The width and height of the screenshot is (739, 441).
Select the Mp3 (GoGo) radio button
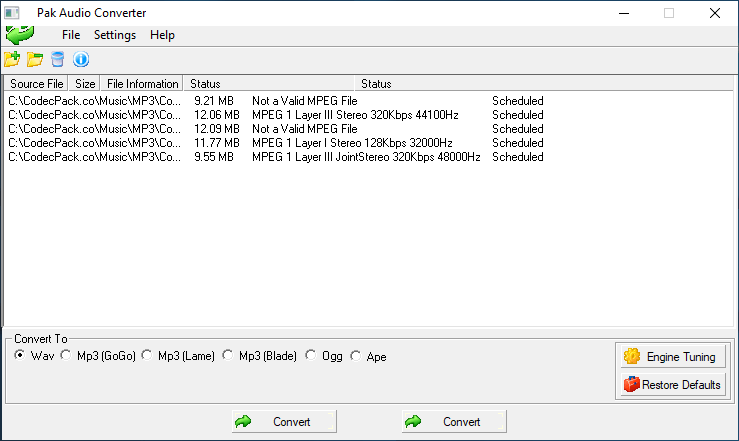pos(98,356)
